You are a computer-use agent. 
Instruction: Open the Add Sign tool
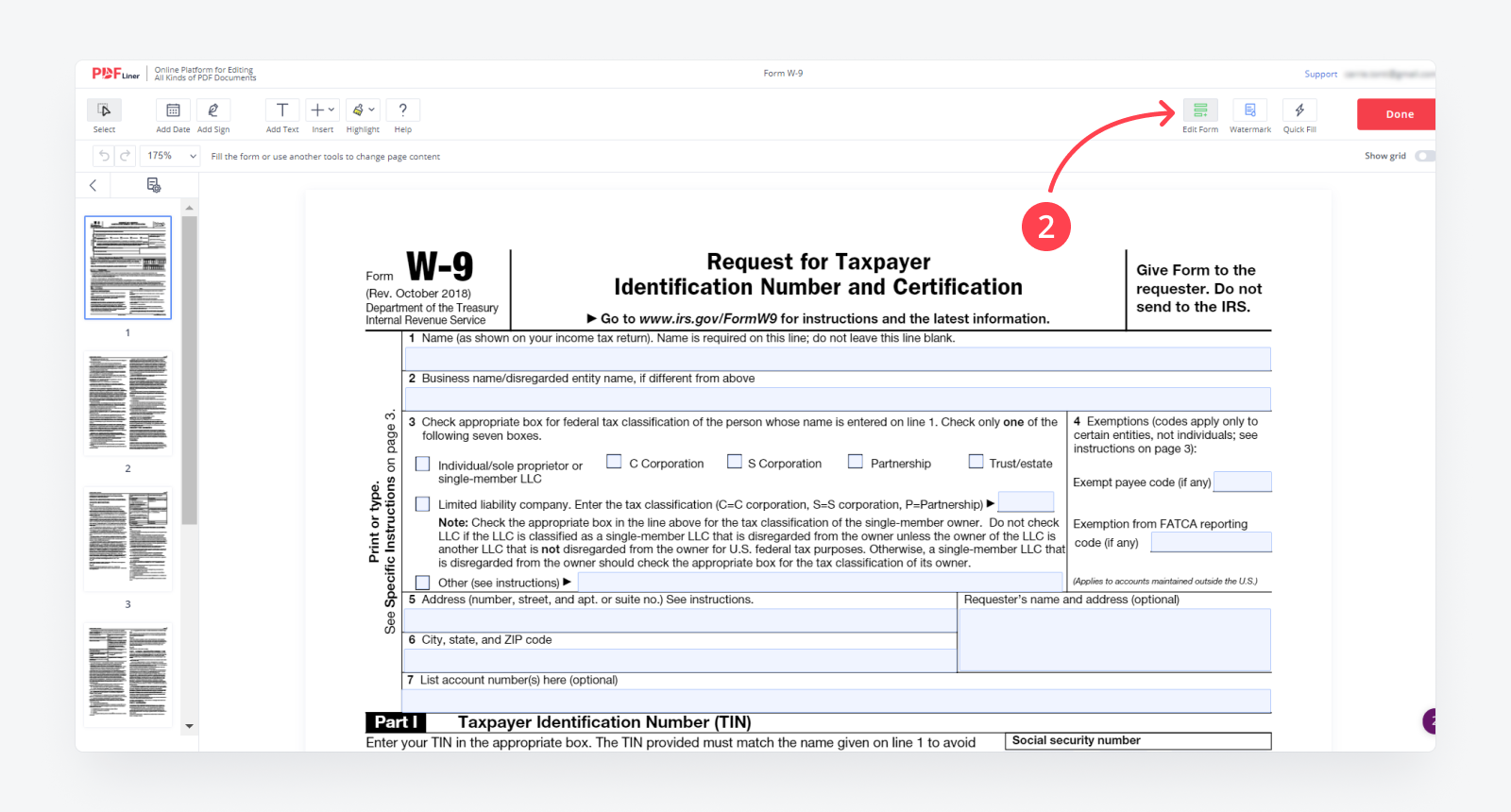point(213,110)
